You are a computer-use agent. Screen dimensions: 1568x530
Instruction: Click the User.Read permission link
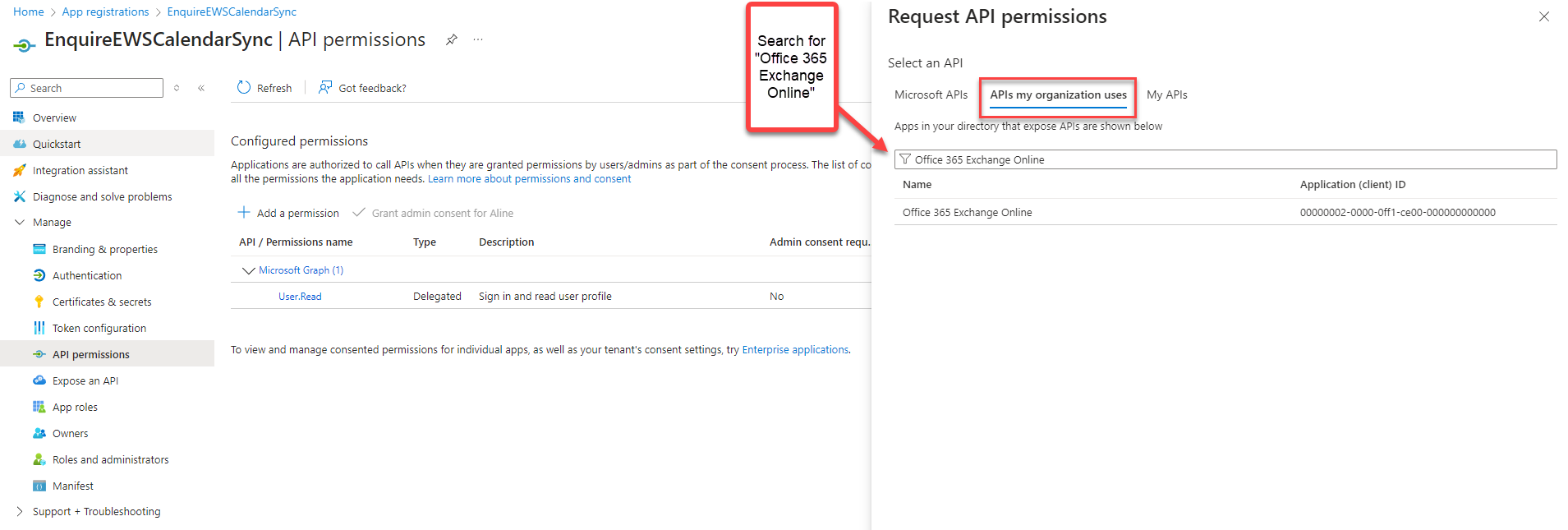(300, 296)
